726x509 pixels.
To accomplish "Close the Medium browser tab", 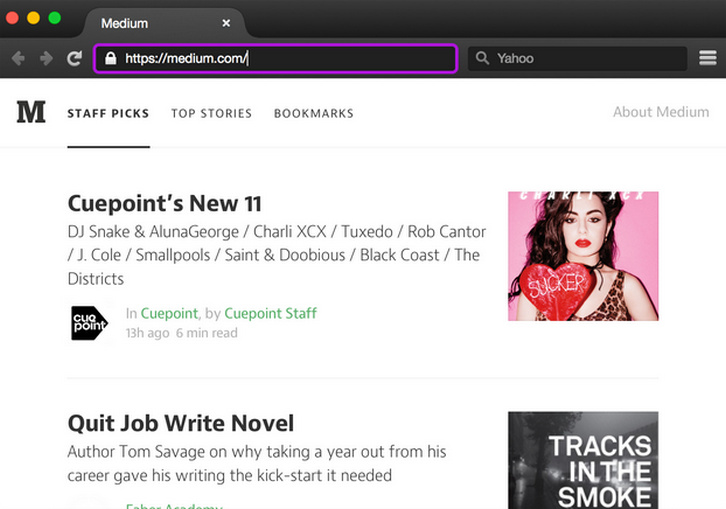I will [x=226, y=23].
